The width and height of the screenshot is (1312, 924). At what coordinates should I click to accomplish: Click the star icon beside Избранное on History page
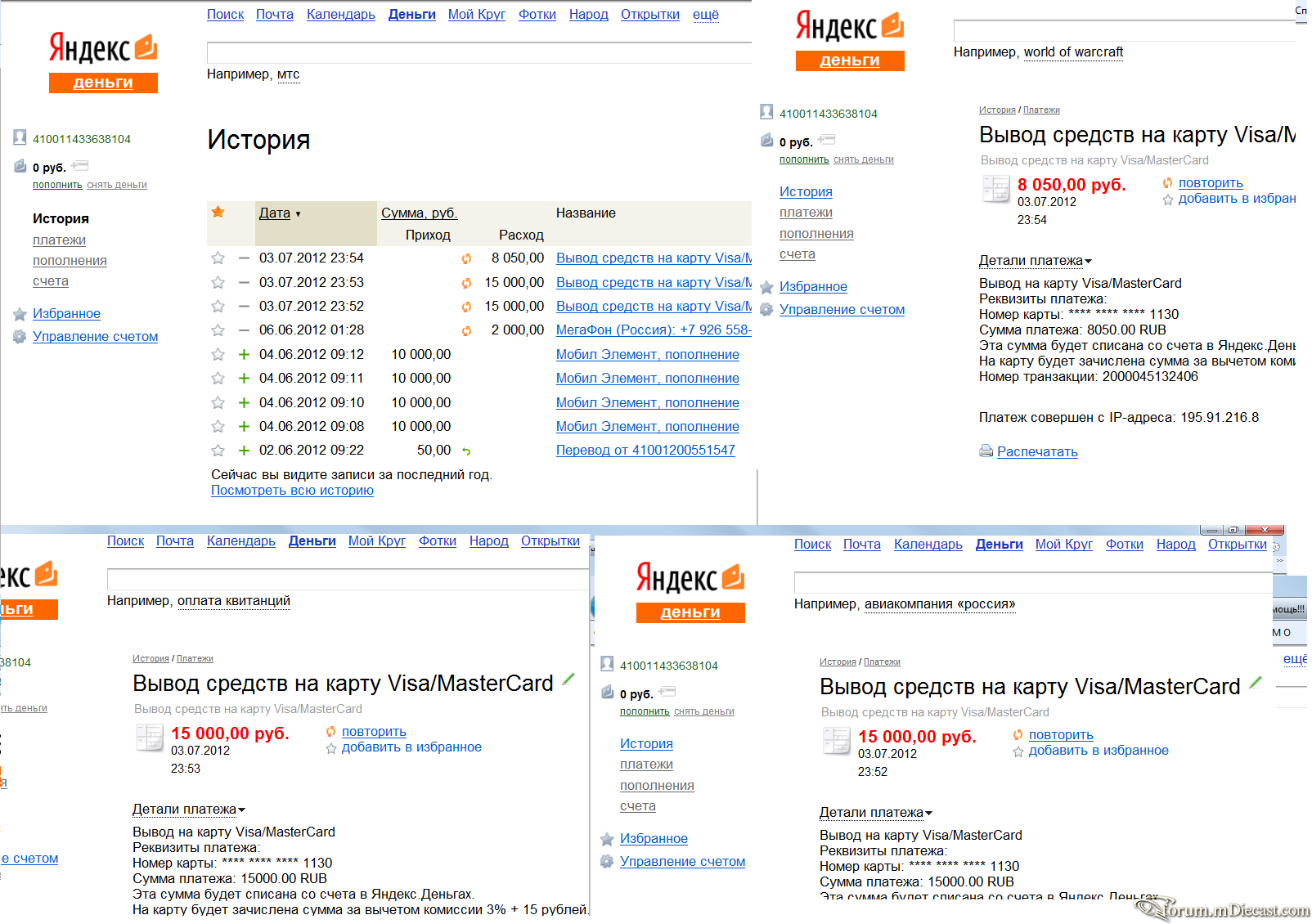pos(20,314)
